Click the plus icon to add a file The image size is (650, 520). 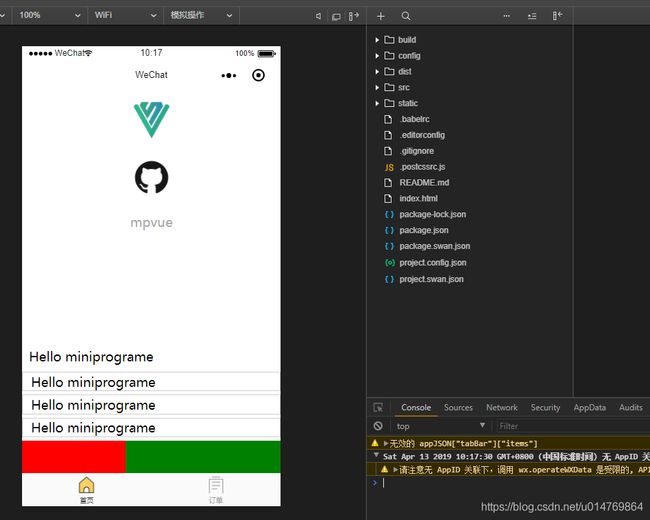(x=381, y=16)
